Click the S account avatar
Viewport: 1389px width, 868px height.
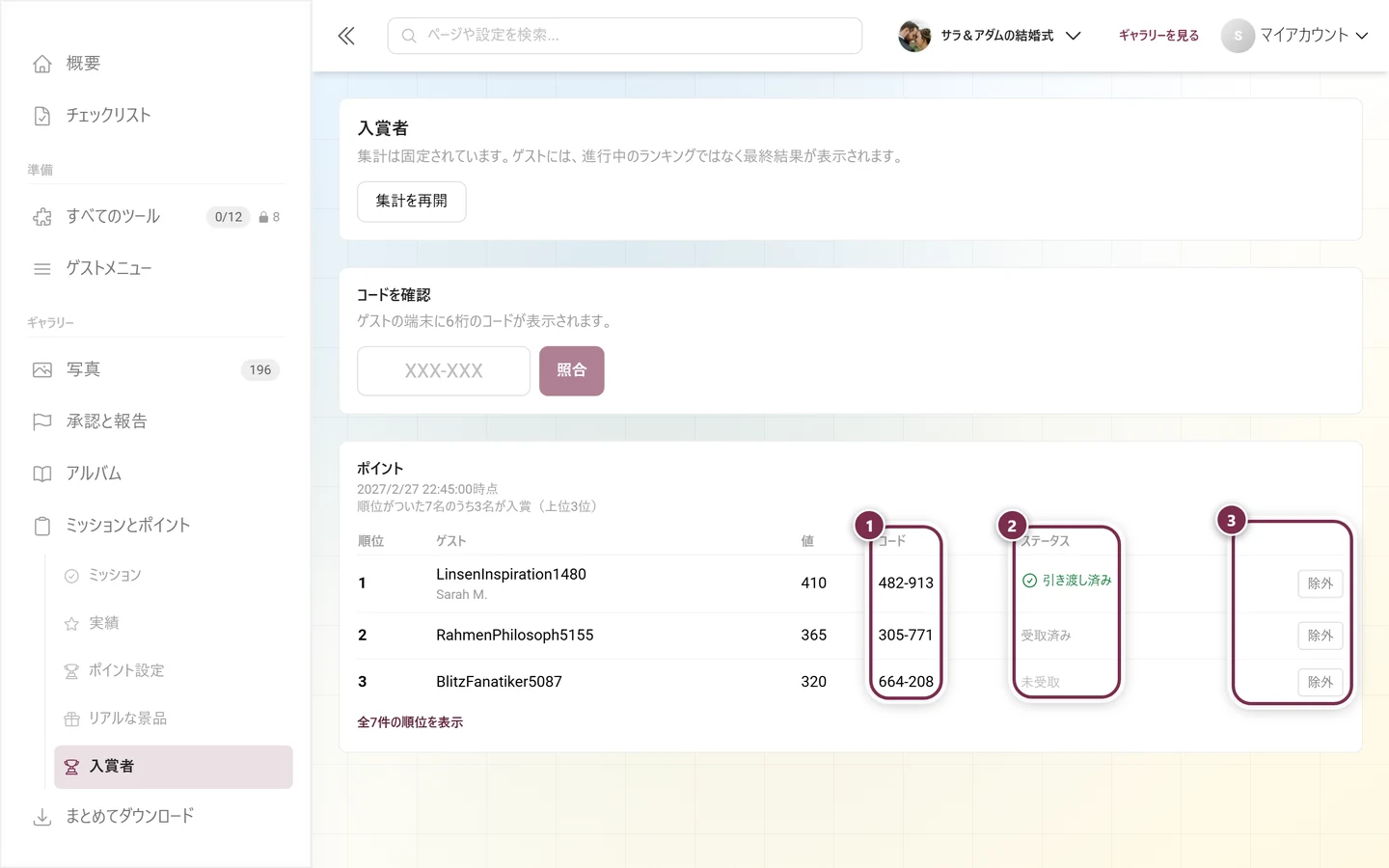1238,36
